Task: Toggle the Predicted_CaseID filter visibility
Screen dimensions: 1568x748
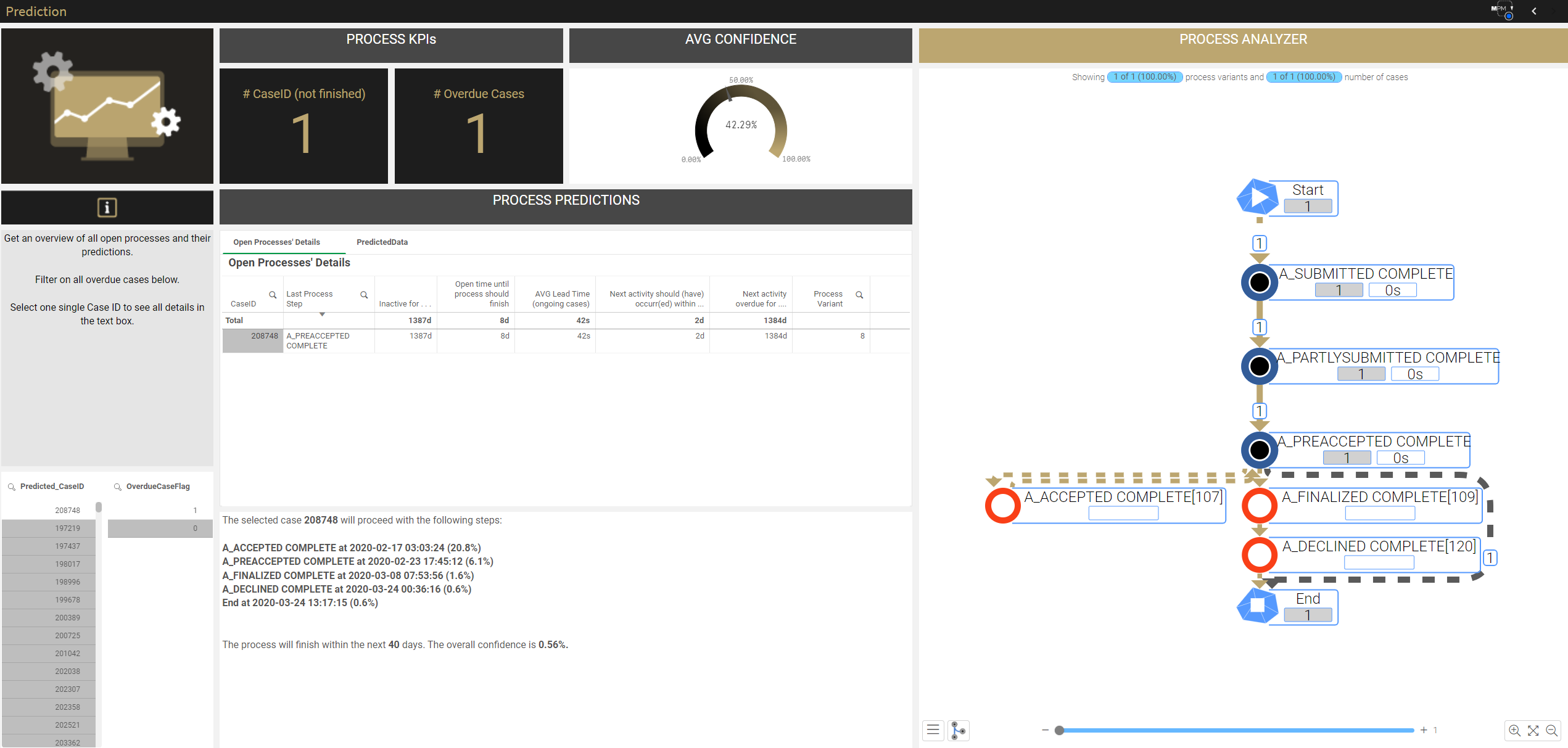Action: click(9, 486)
